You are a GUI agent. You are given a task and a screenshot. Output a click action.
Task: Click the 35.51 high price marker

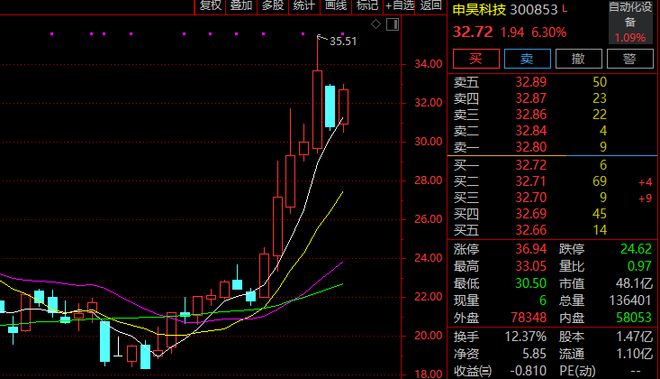point(343,41)
